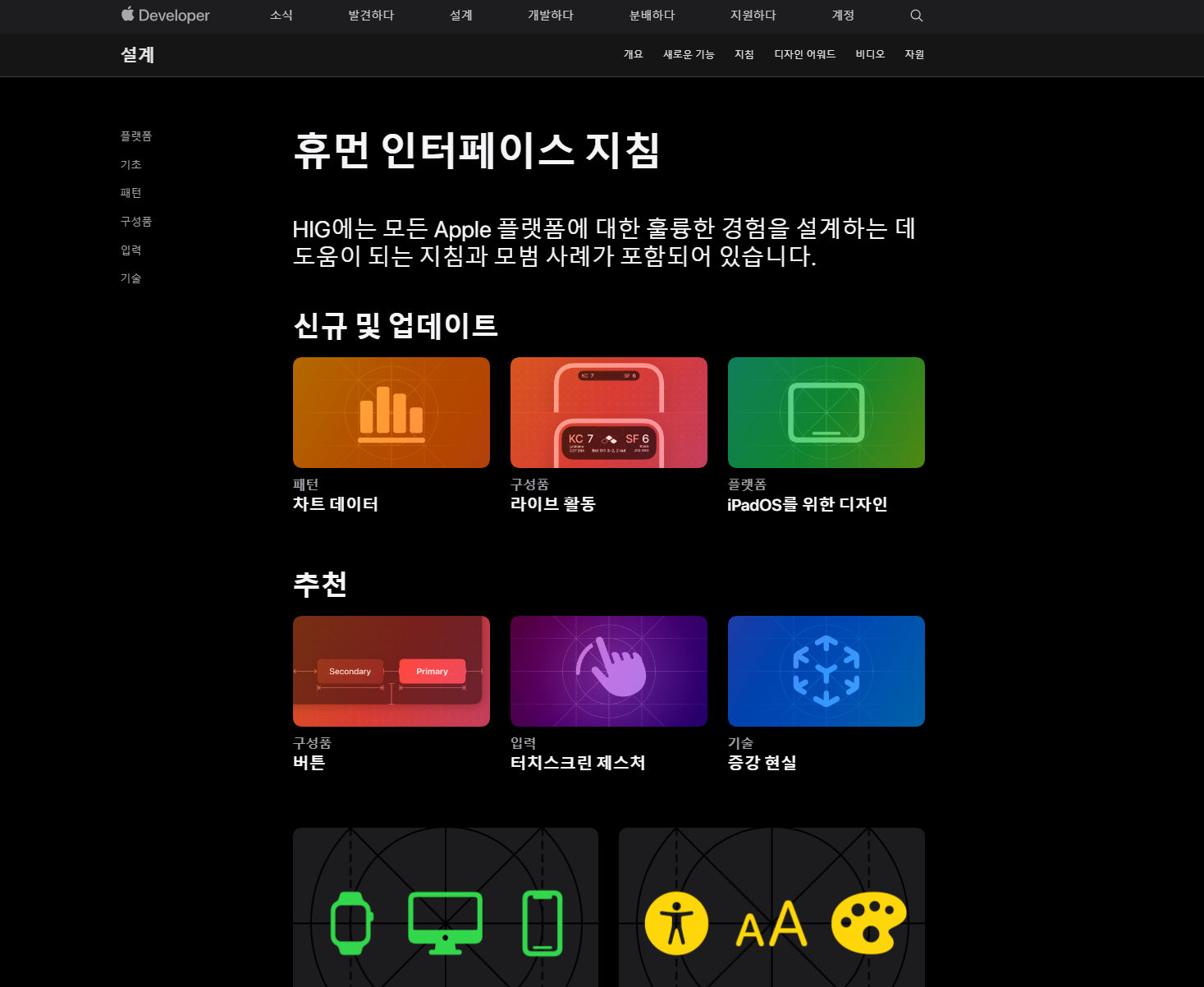Click the yellow AA typography icon
Image resolution: width=1204 pixels, height=987 pixels.
pyautogui.click(x=771, y=924)
